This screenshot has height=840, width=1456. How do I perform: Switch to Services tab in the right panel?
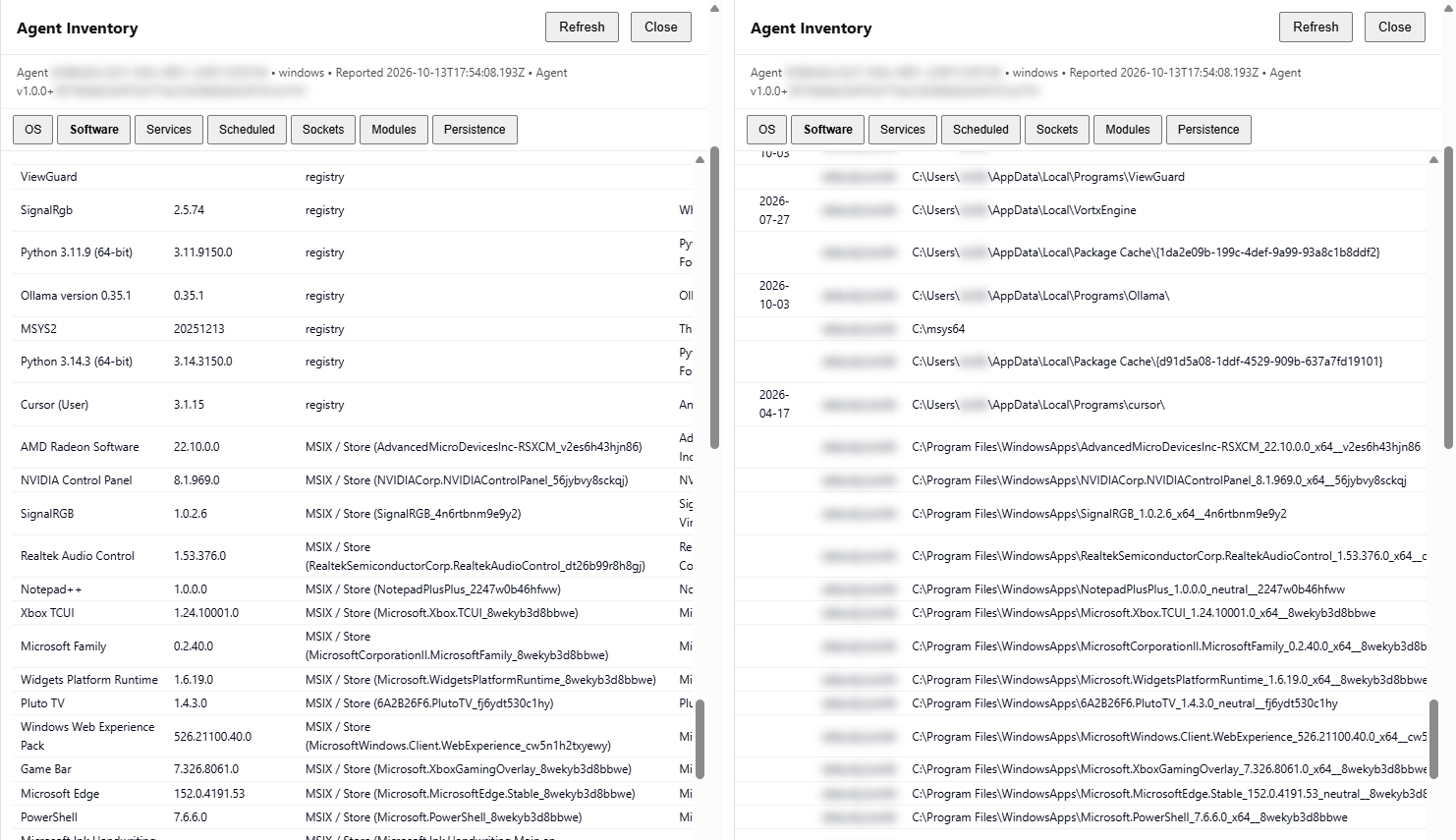tap(903, 130)
